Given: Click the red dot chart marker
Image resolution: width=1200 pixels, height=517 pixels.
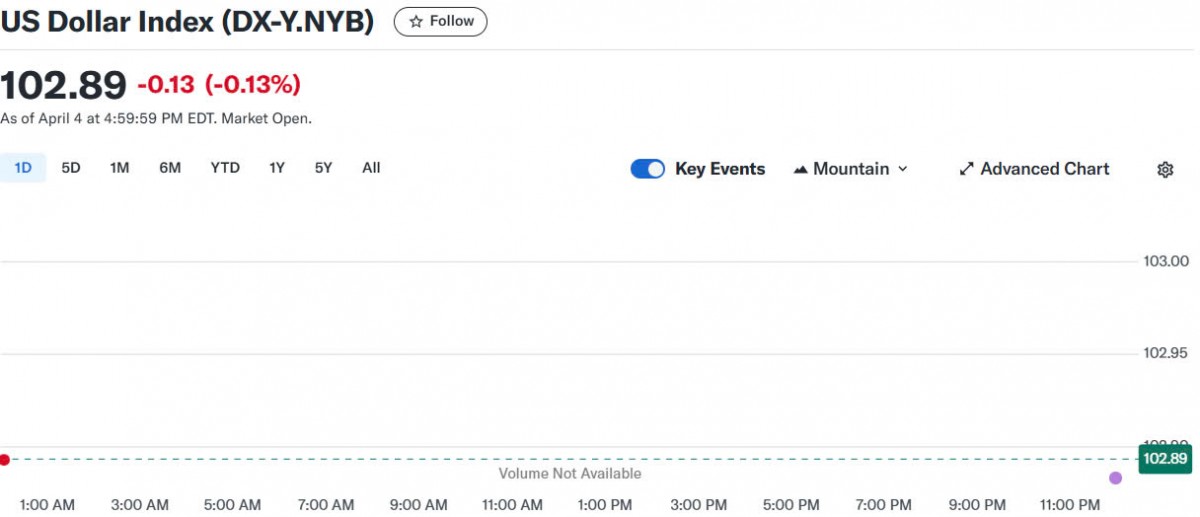Looking at the screenshot, I should click(x=5, y=459).
